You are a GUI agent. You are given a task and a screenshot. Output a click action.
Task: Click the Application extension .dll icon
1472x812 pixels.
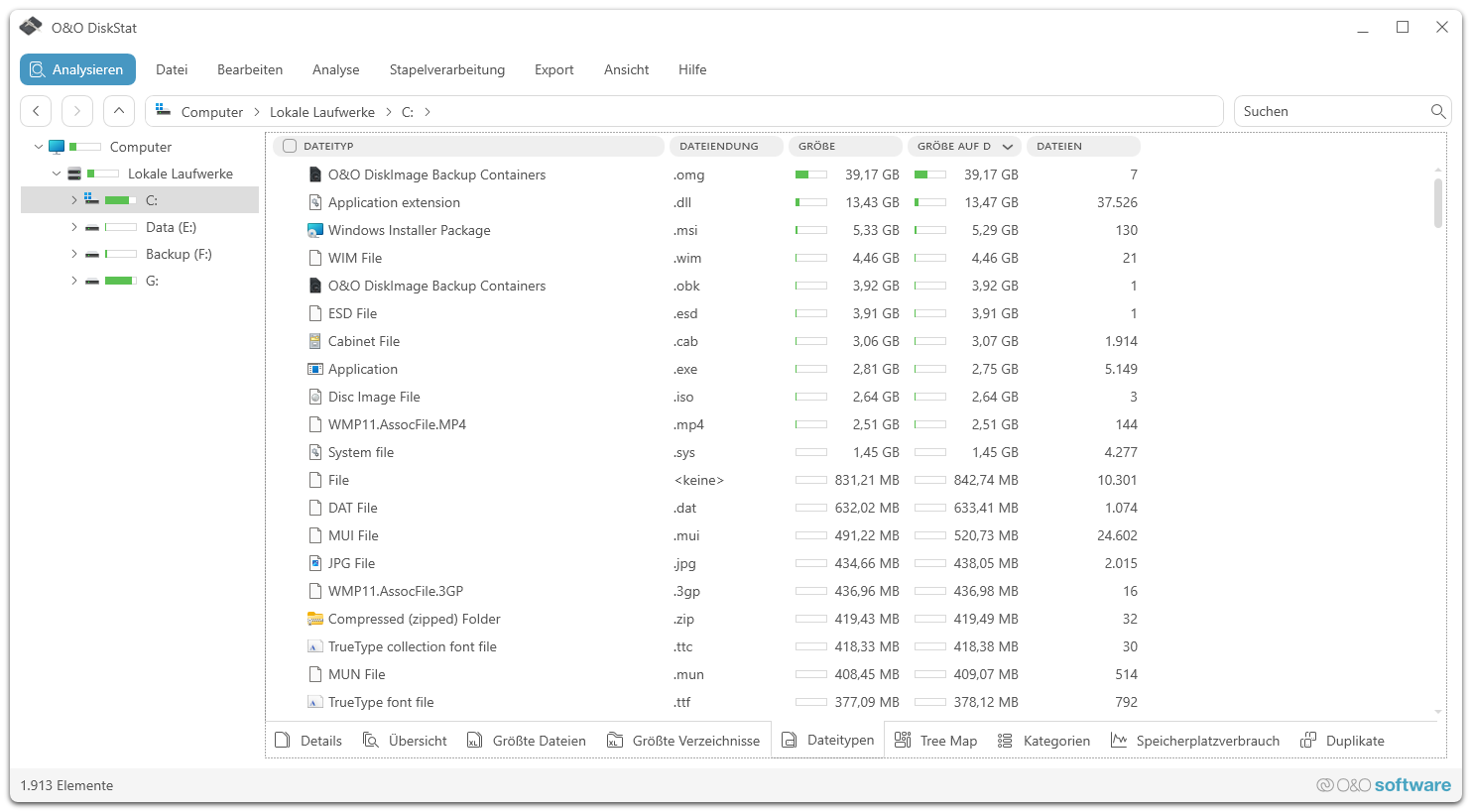tap(315, 202)
